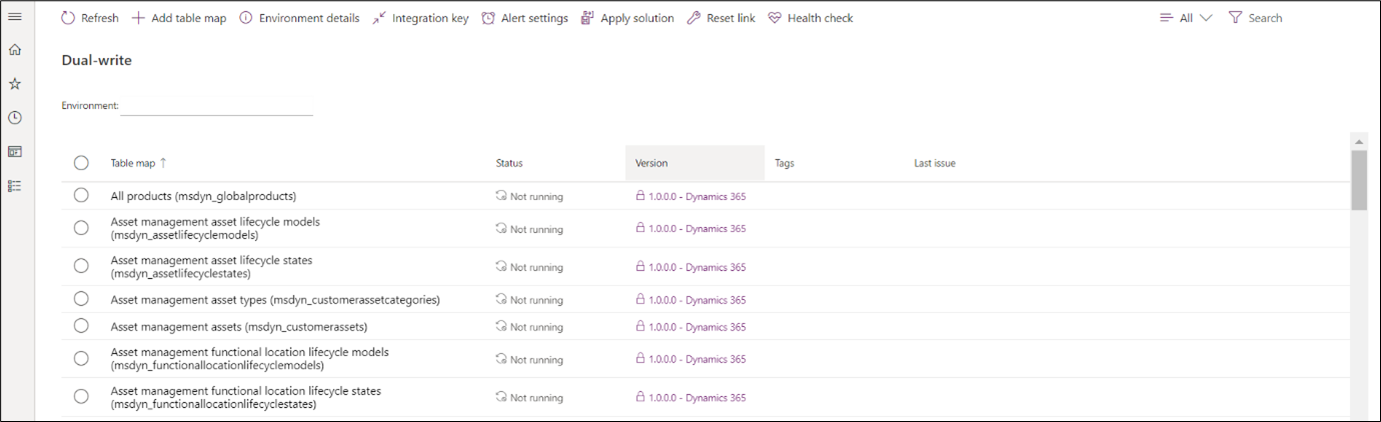
Task: Open the hamburger navigation menu
Action: (x=15, y=17)
